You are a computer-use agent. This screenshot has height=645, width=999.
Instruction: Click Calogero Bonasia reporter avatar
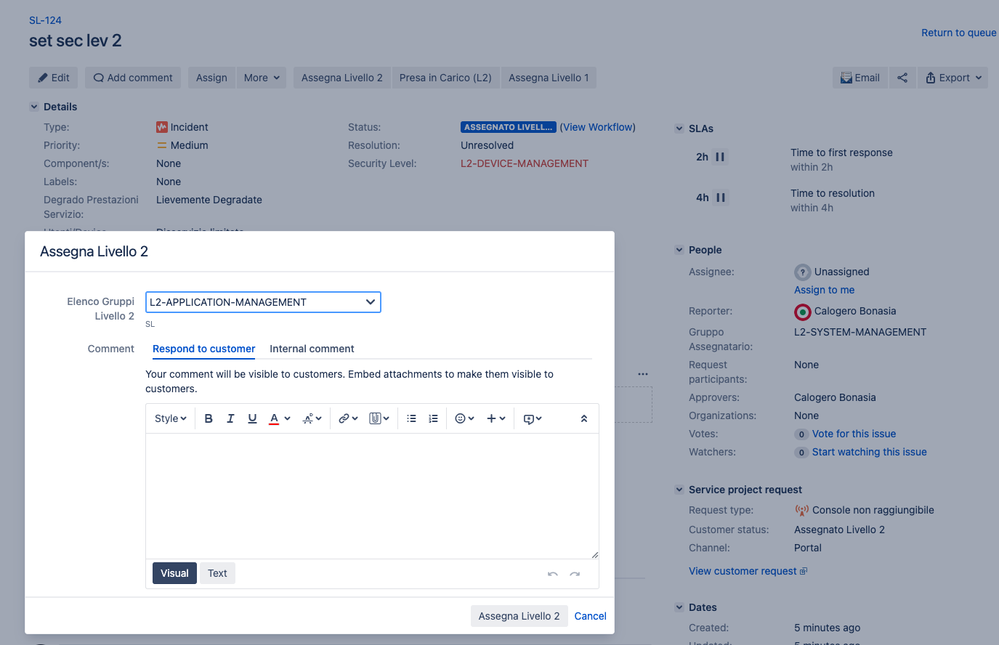[x=802, y=312]
